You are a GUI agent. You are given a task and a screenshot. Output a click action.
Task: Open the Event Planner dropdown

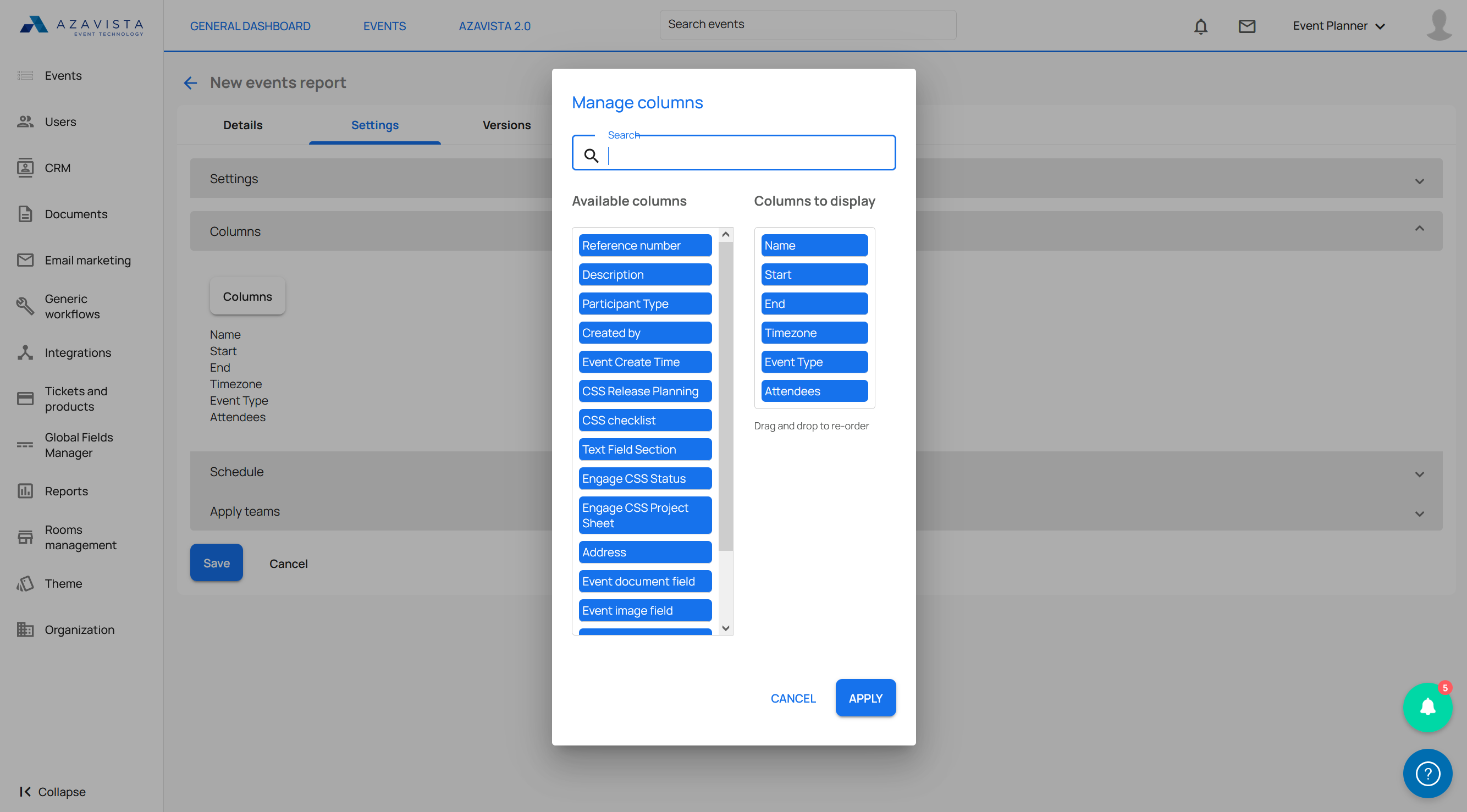tap(1338, 26)
